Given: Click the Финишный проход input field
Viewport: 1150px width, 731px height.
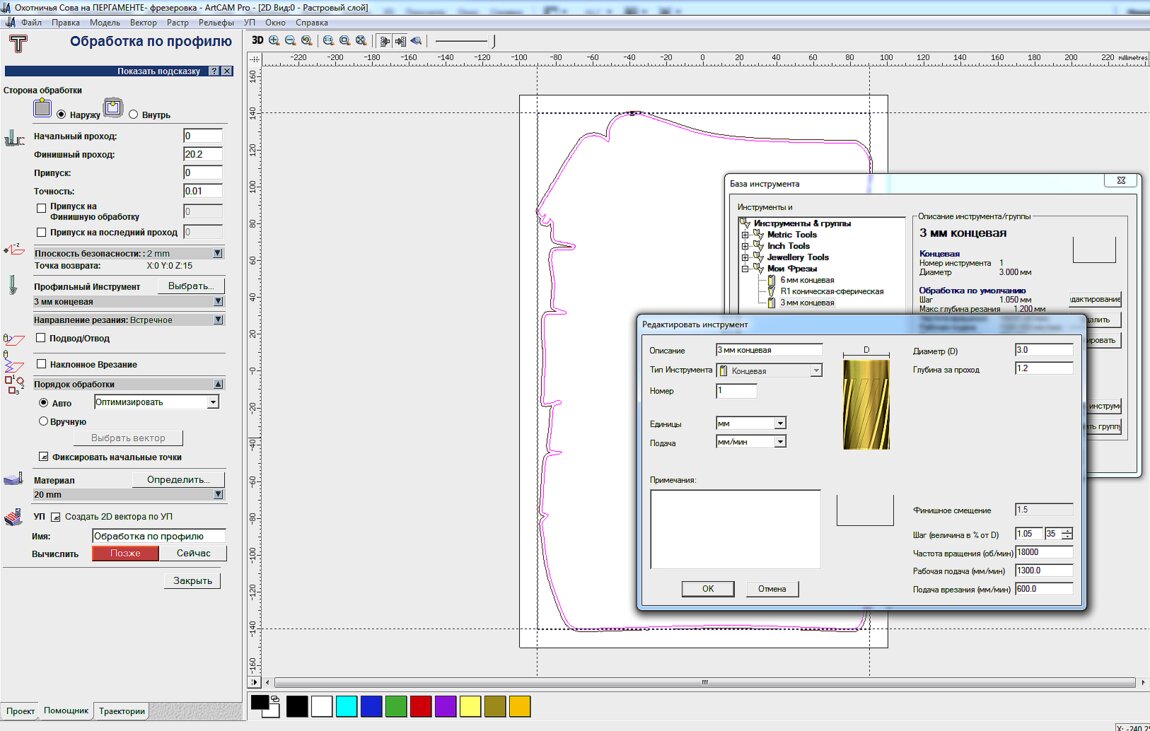Looking at the screenshot, I should pos(202,154).
